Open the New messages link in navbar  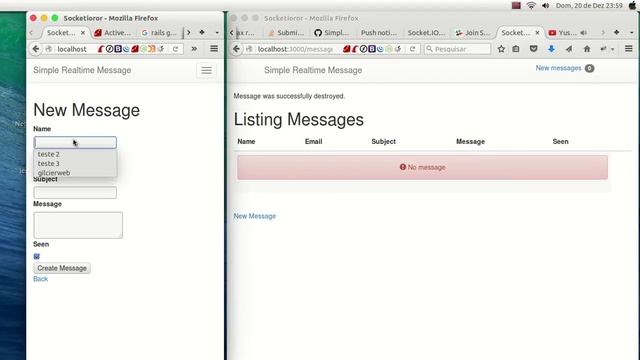tap(558, 68)
